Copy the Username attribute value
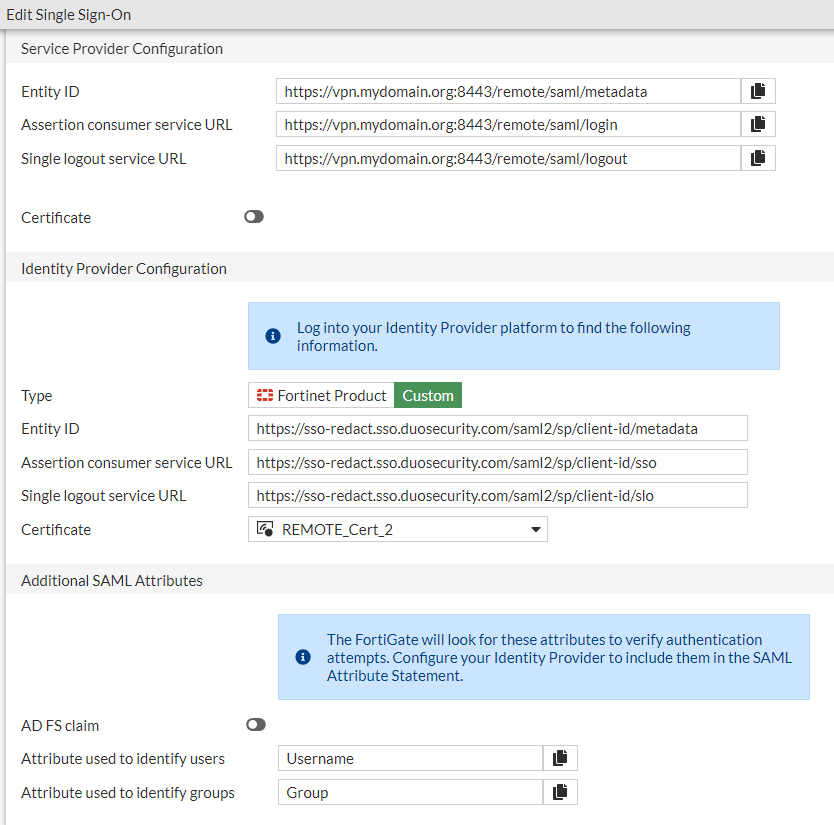834x825 pixels. [x=560, y=758]
